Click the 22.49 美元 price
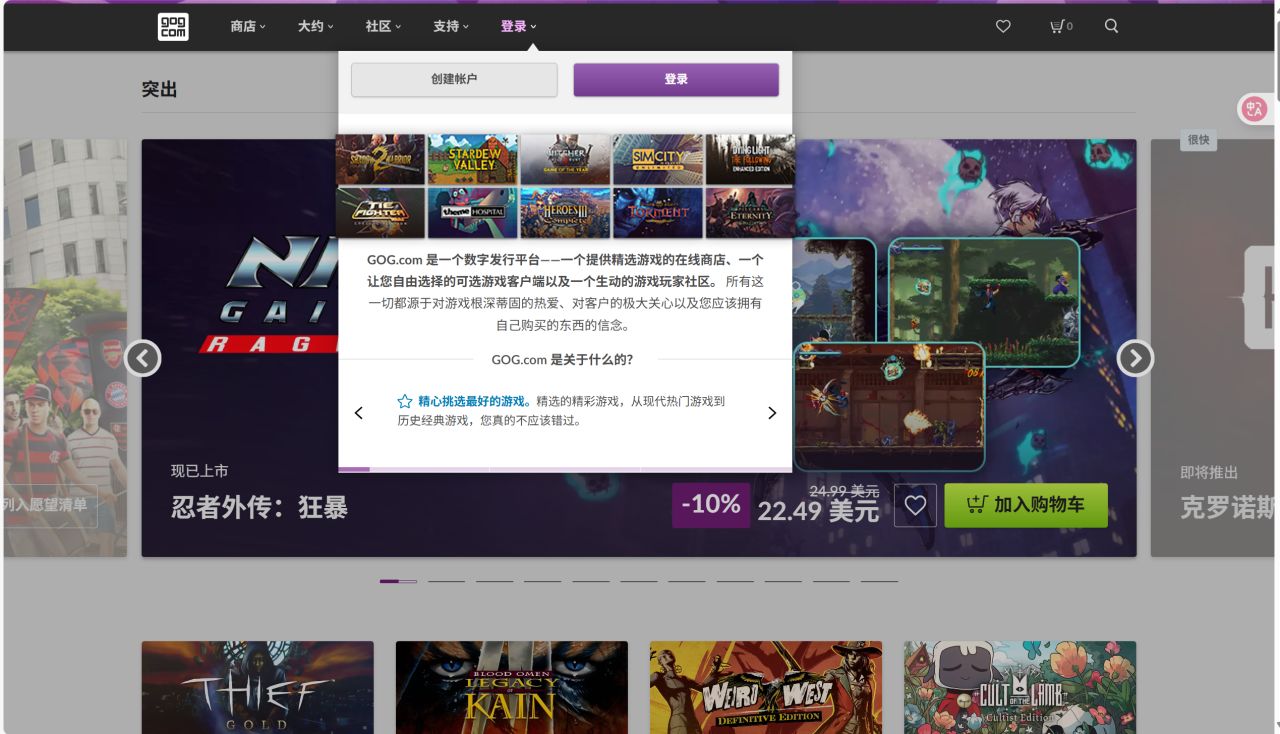 pos(818,511)
